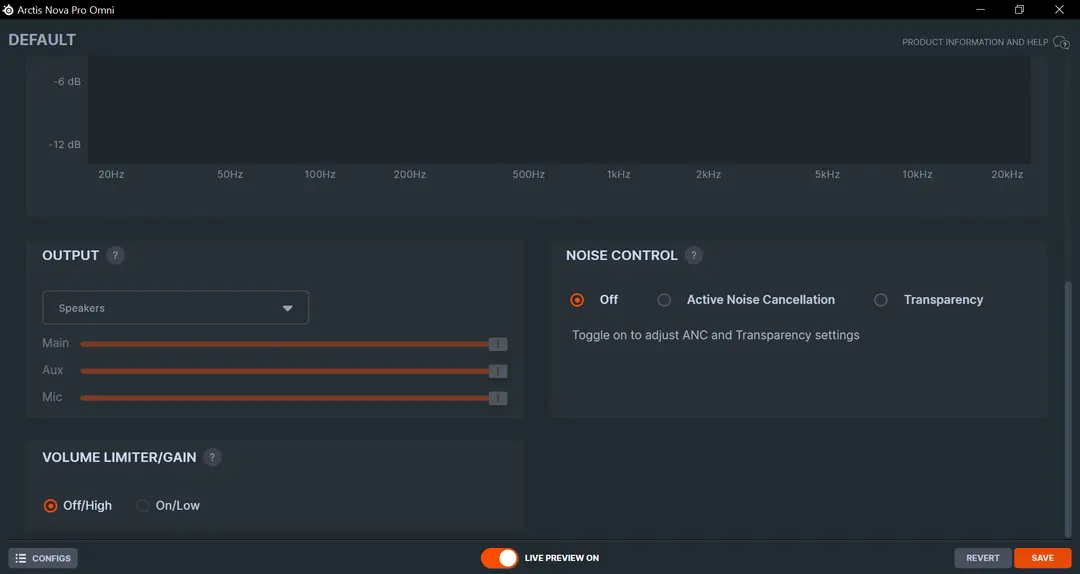This screenshot has height=574, width=1080.
Task: Click the Mic volume slider handle
Action: click(498, 398)
